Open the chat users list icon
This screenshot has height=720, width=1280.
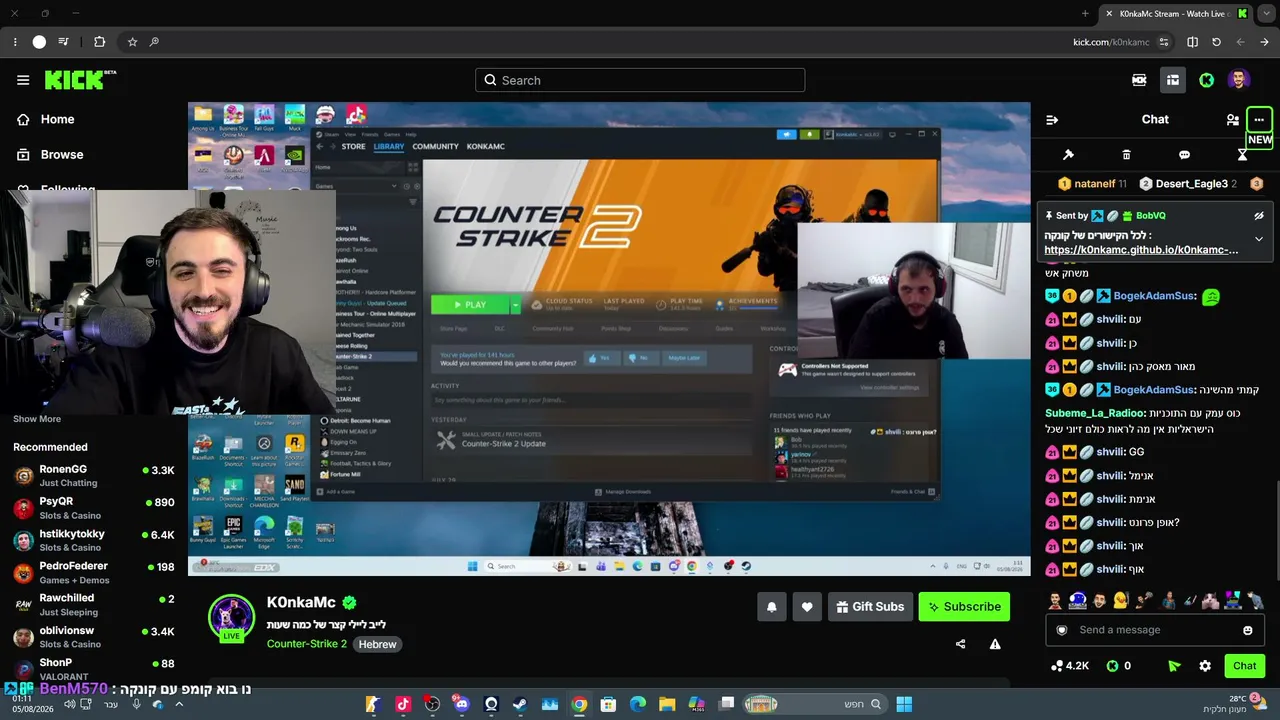pos(1232,120)
